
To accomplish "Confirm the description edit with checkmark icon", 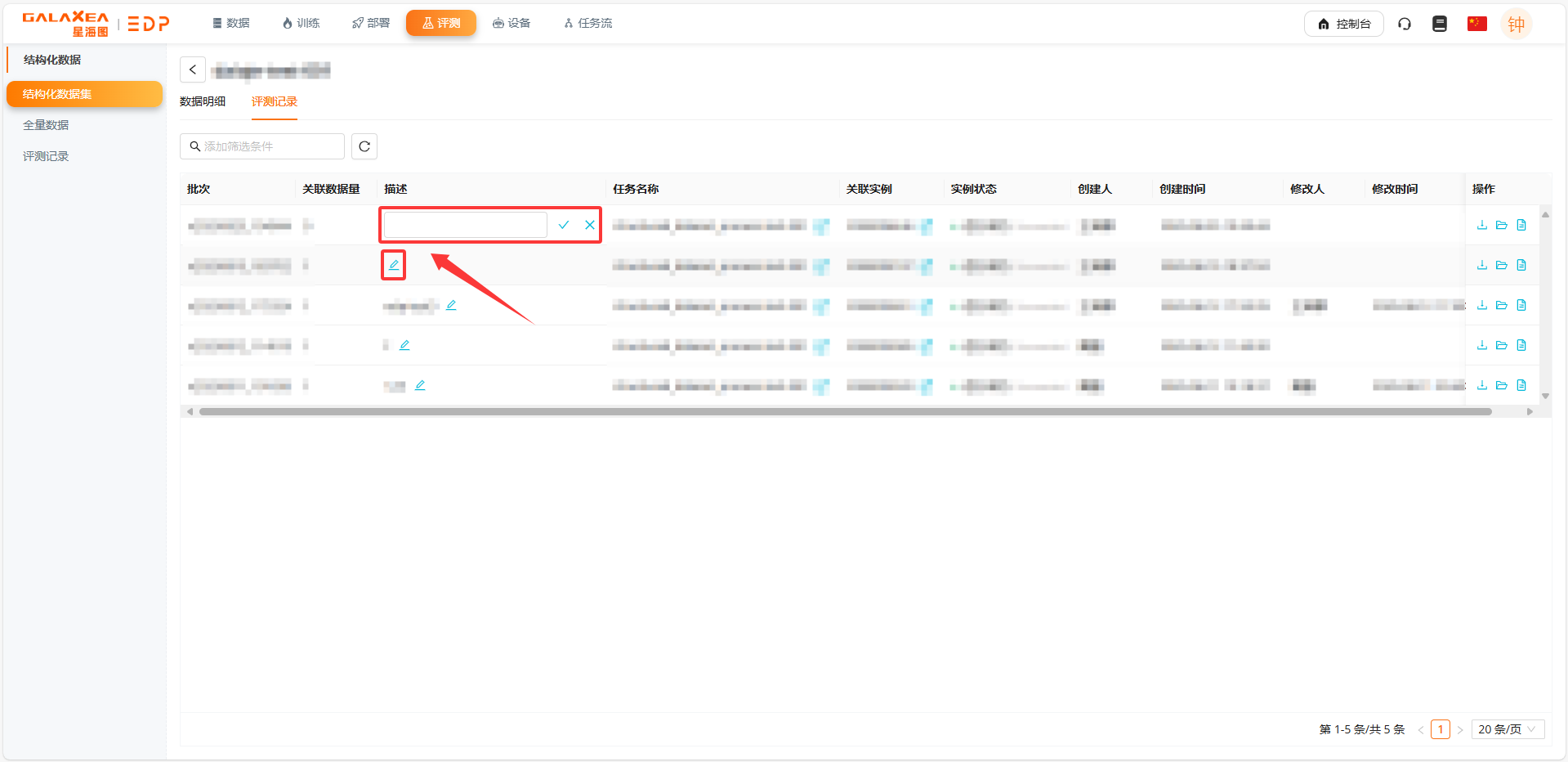I will tap(563, 225).
